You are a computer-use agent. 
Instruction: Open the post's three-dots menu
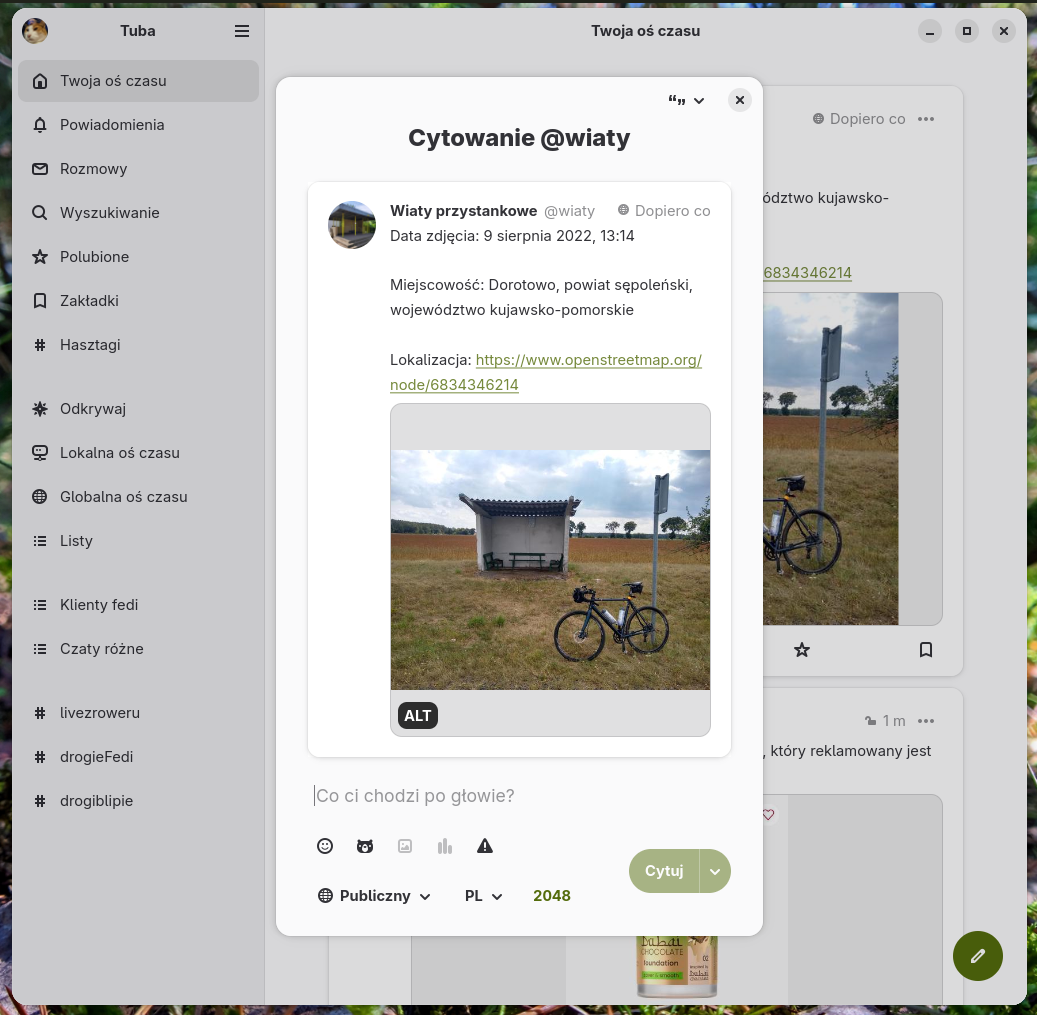(x=926, y=119)
